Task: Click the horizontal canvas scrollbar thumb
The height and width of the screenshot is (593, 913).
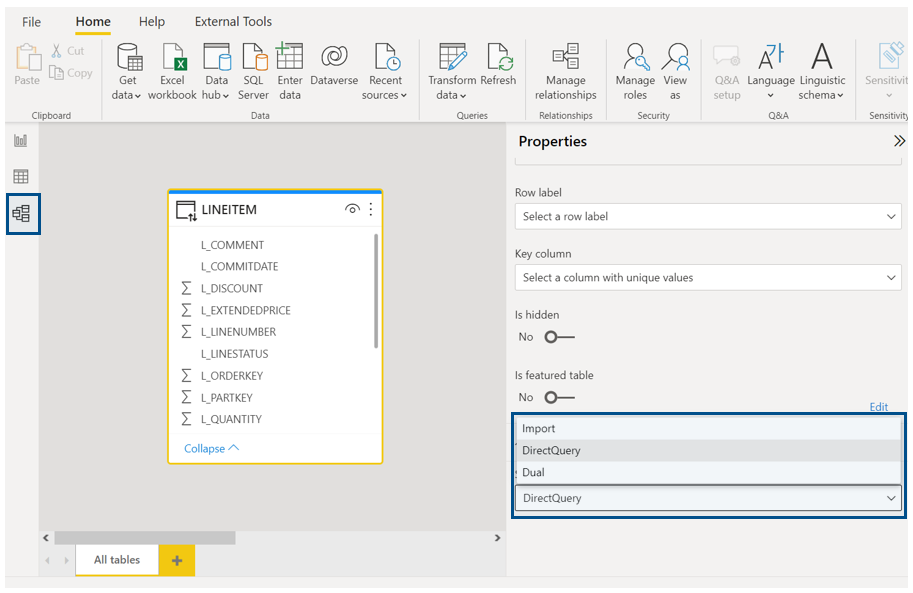Action: point(145,538)
